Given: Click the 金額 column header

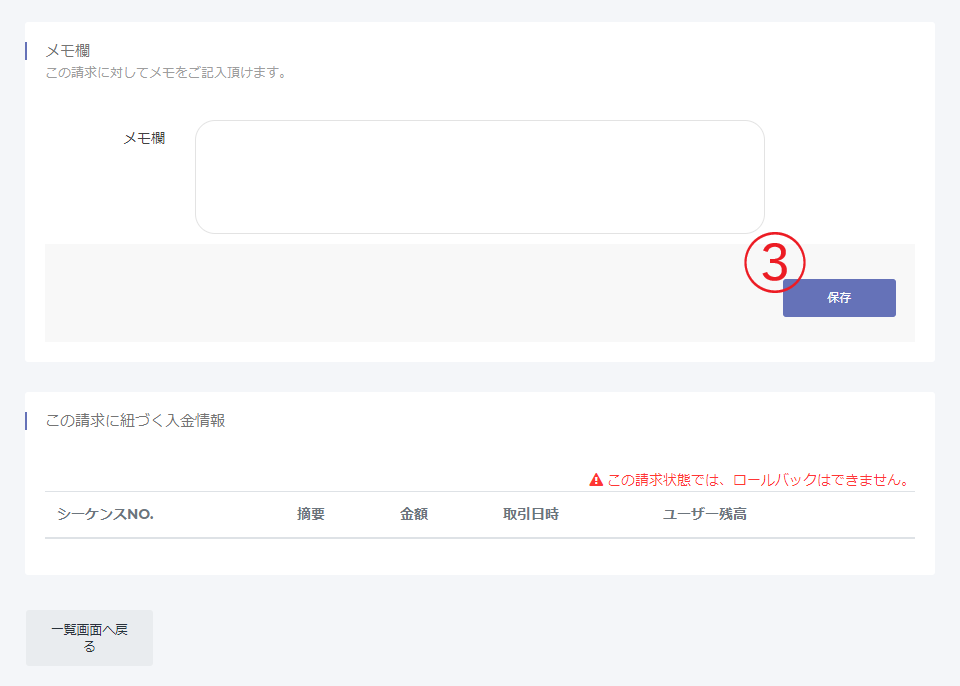Looking at the screenshot, I should click(x=414, y=514).
